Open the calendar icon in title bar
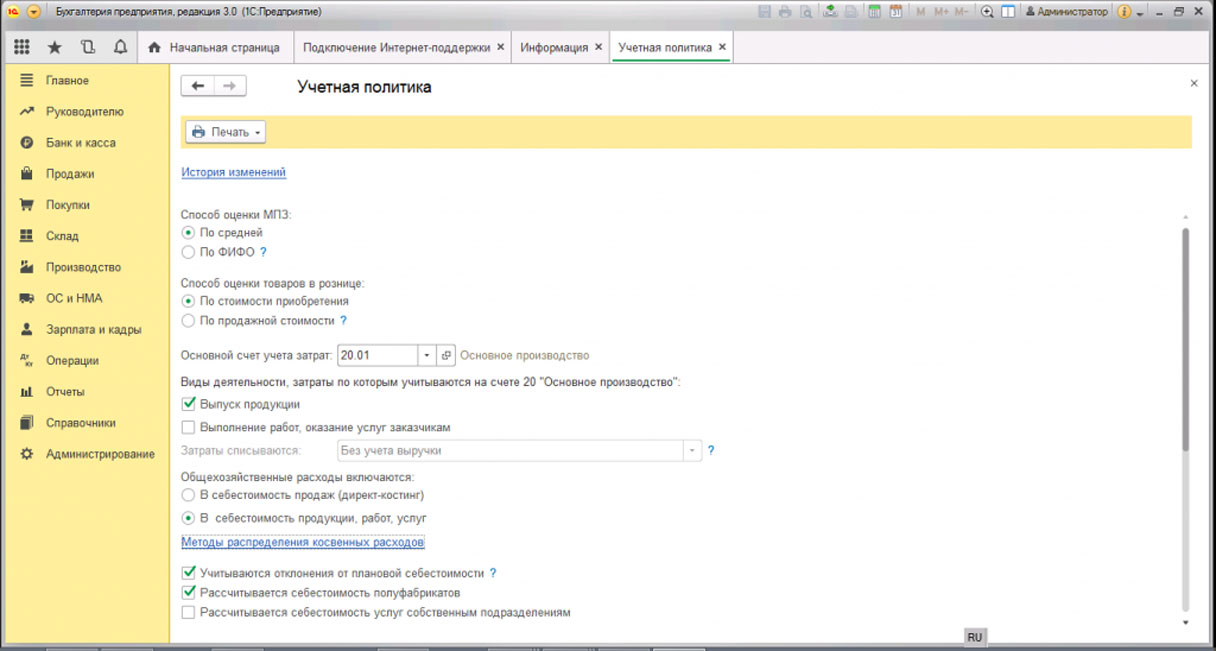This screenshot has height=651, width=1216. point(896,12)
